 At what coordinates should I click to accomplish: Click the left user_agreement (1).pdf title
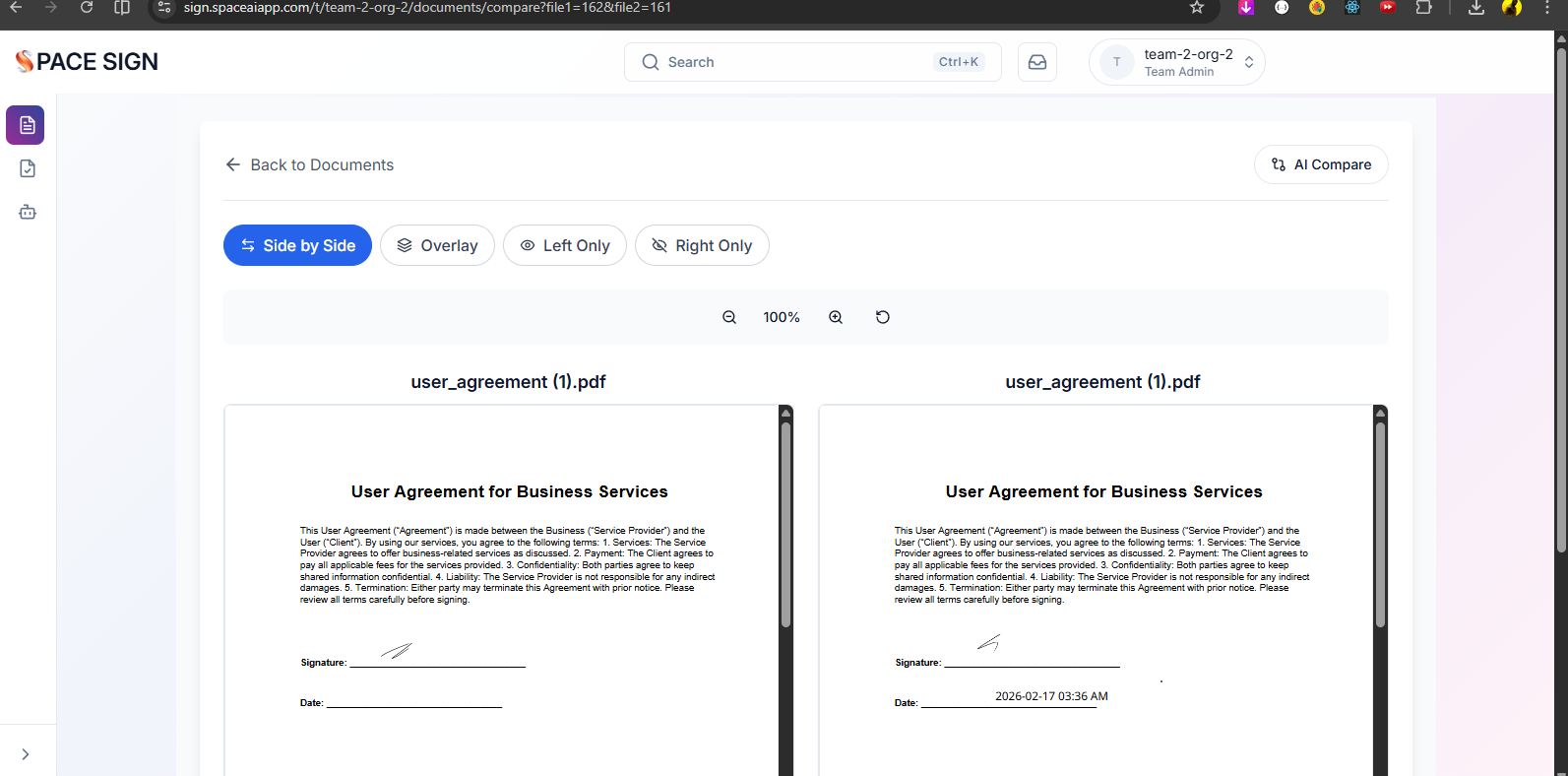coord(508,381)
